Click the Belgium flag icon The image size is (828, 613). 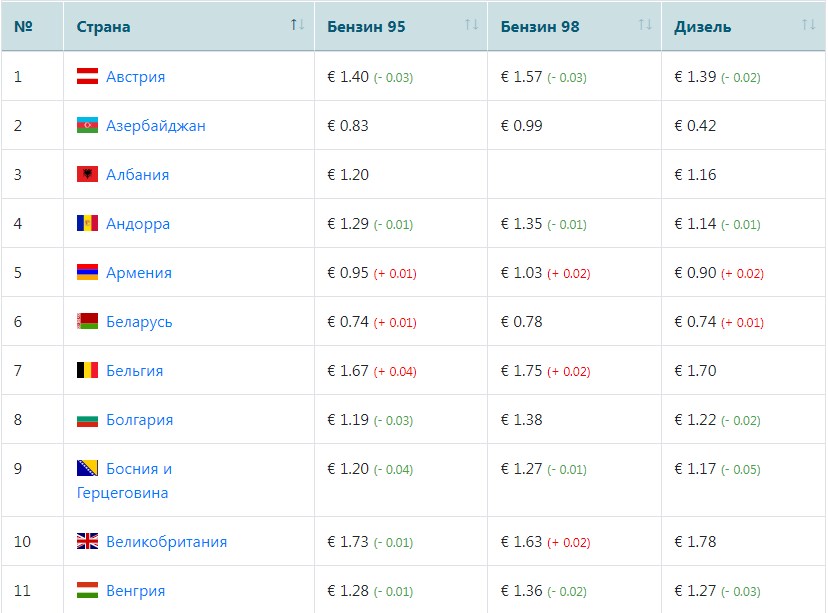point(87,370)
